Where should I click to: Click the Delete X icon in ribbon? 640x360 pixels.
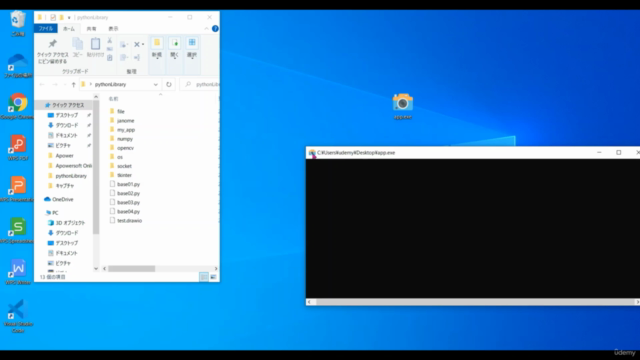click(138, 44)
